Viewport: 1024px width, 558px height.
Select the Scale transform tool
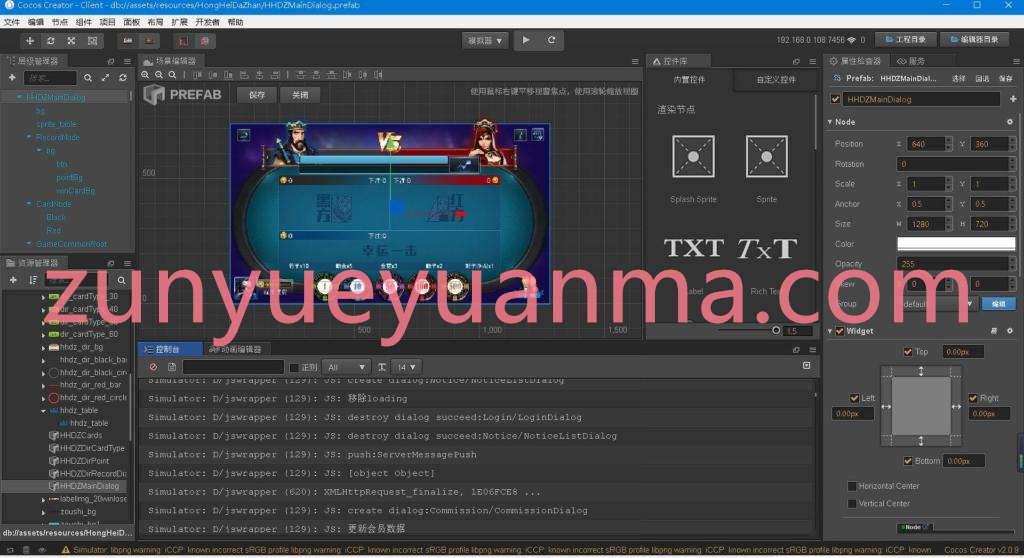71,41
